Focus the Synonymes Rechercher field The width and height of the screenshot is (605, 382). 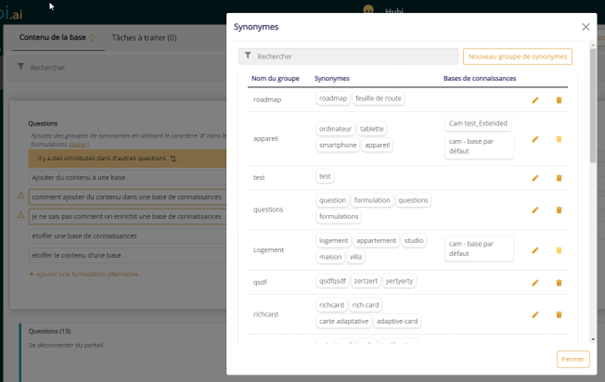tap(348, 56)
